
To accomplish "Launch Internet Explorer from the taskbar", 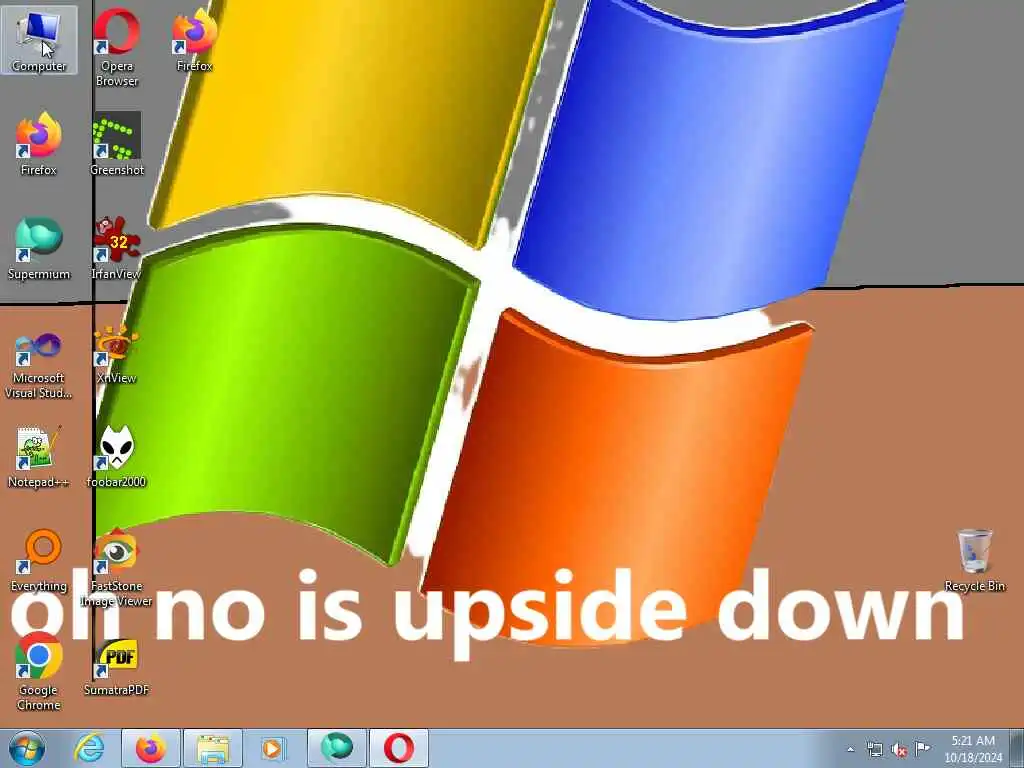I will click(89, 748).
